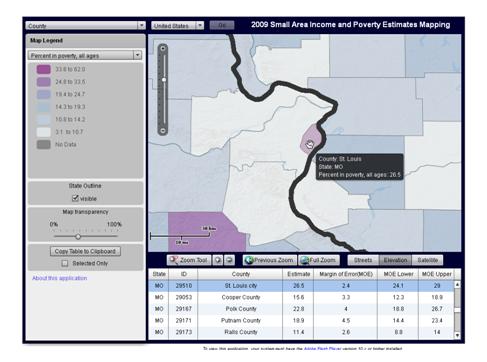The image size is (487, 362).
Task: Click the Full Zoom globe button
Action: [319, 260]
